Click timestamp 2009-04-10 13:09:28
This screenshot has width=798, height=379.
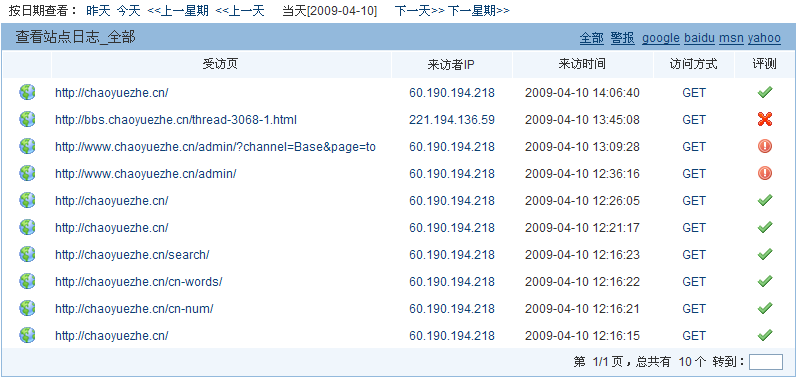pos(582,147)
